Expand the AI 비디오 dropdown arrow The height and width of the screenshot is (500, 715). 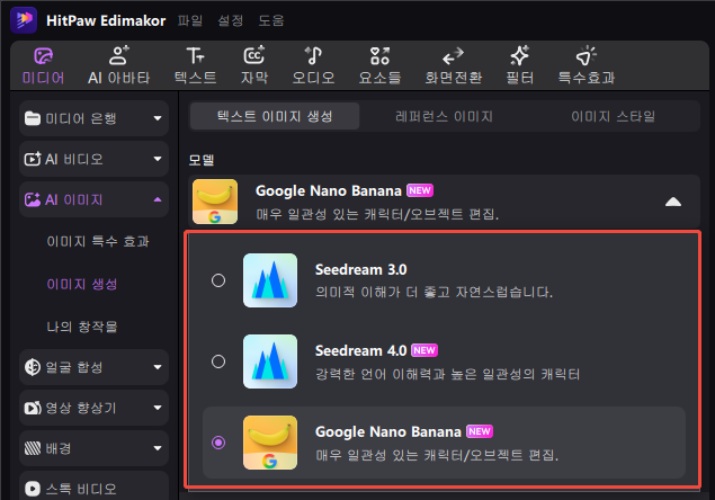point(157,159)
